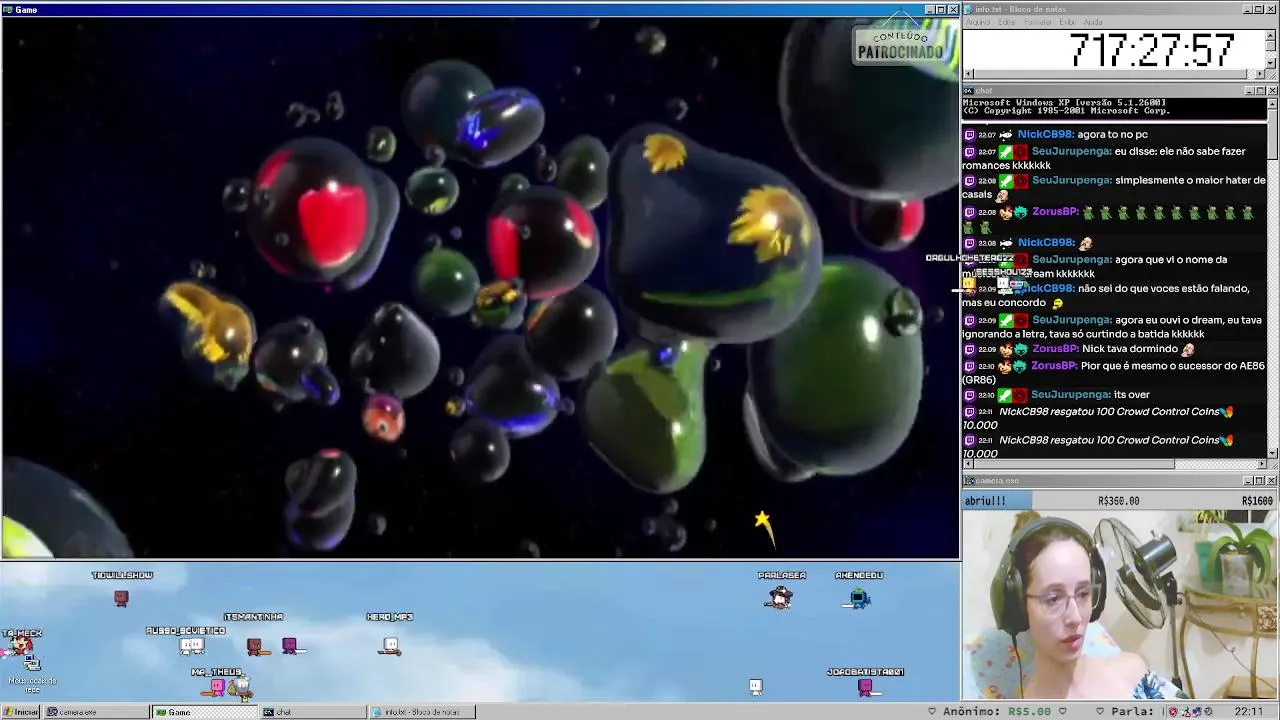Viewport: 1280px width, 720px height.
Task: Click the right arrow of the notepad horizontal scrollbar
Action: (x=1261, y=74)
